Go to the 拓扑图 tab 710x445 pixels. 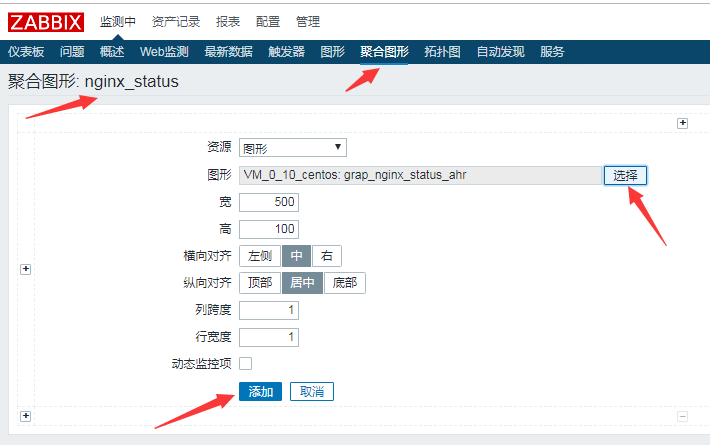pos(442,52)
